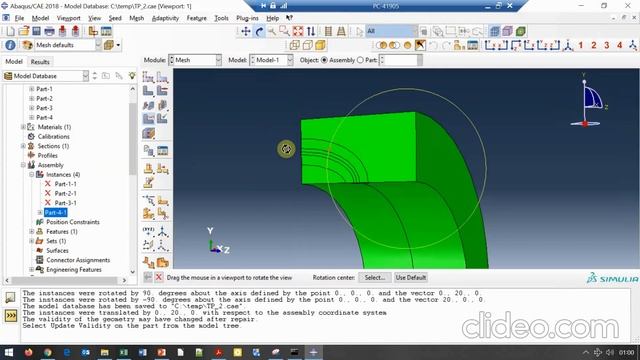This screenshot has height=360, width=640.
Task: Toggle the perspective view icon
Action: pos(341,31)
